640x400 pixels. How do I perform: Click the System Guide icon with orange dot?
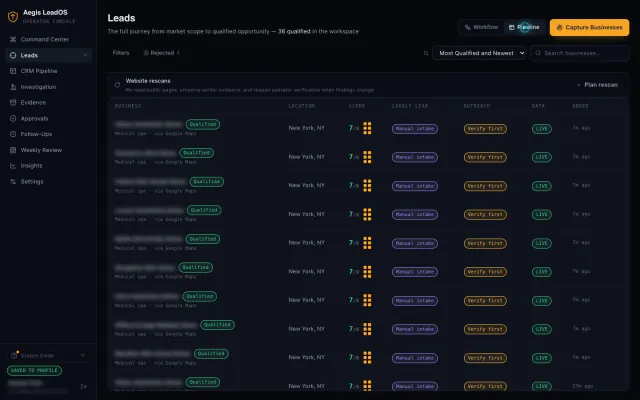14,355
